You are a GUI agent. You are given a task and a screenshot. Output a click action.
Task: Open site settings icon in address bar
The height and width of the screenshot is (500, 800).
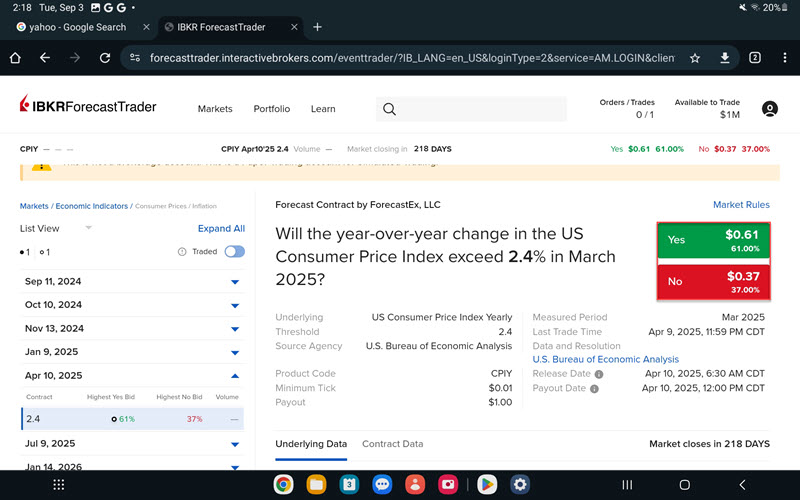(x=135, y=58)
